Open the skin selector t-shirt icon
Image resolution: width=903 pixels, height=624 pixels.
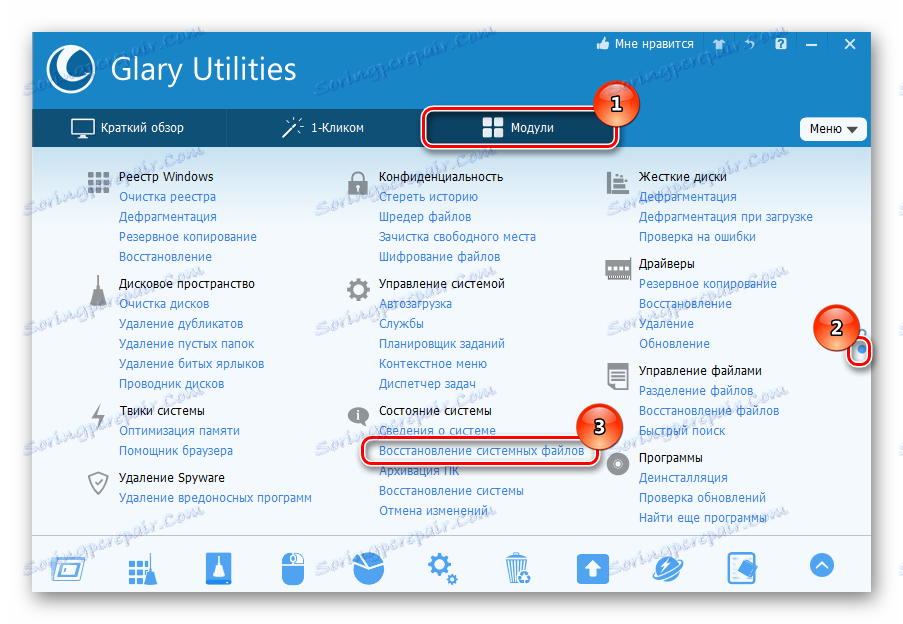tap(719, 44)
